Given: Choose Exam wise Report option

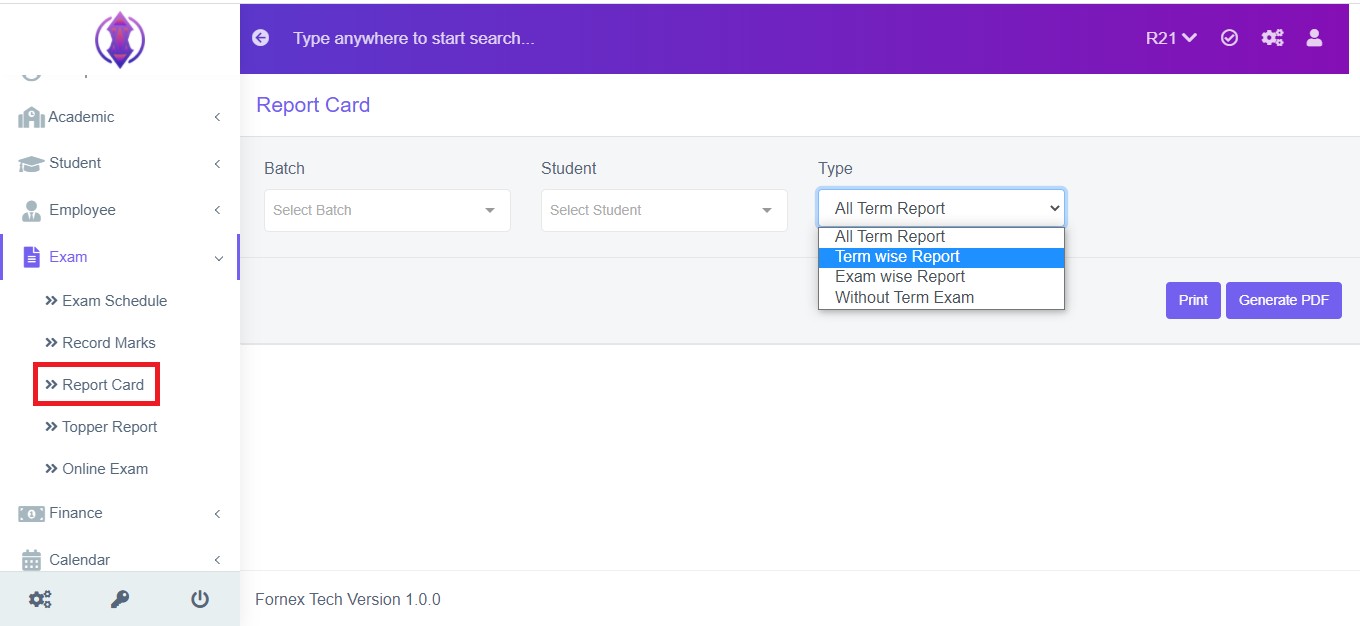Looking at the screenshot, I should [x=941, y=277].
